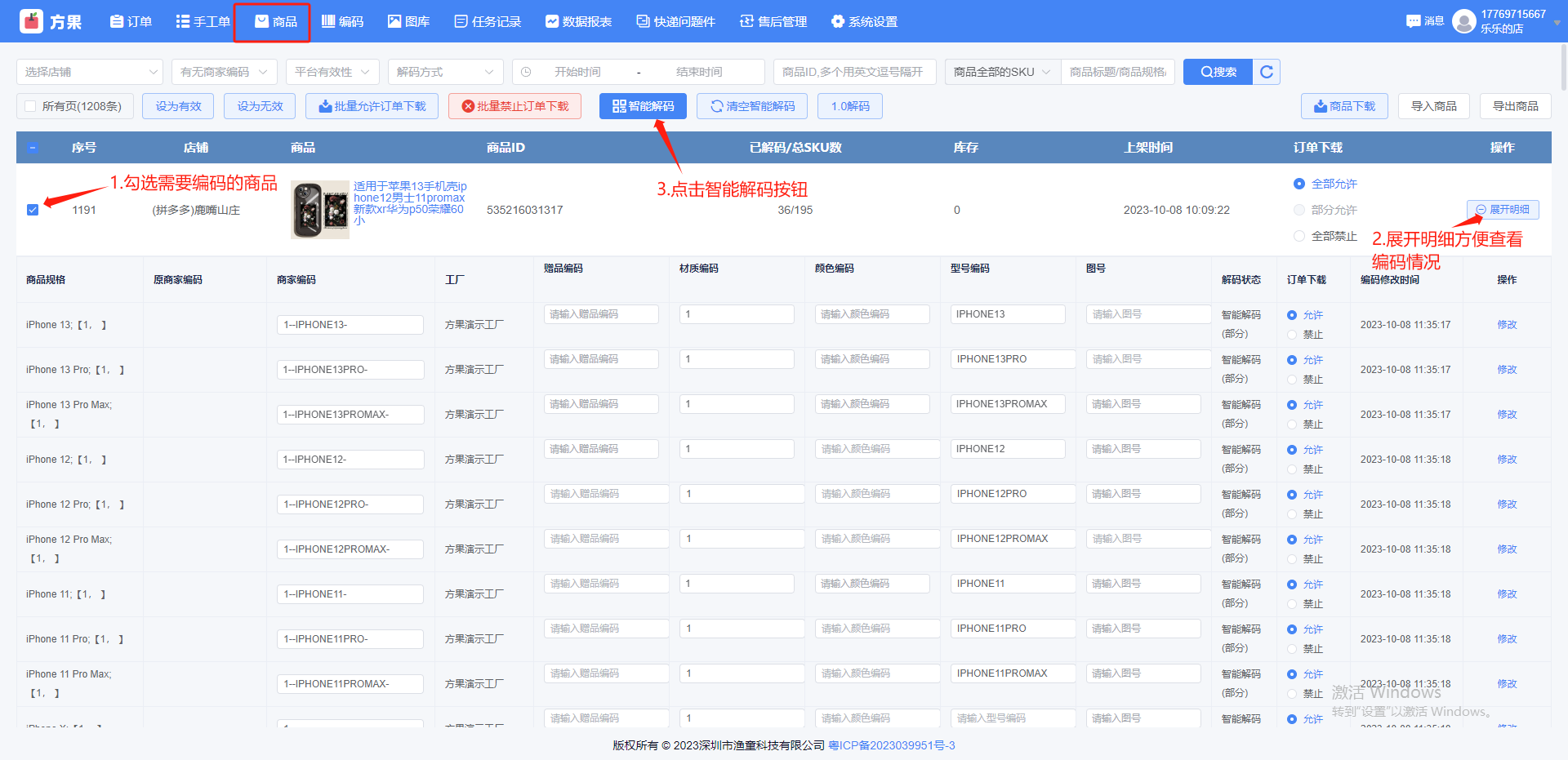
Task: Click 修改 link for the iPhone 13 row
Action: click(x=1507, y=325)
